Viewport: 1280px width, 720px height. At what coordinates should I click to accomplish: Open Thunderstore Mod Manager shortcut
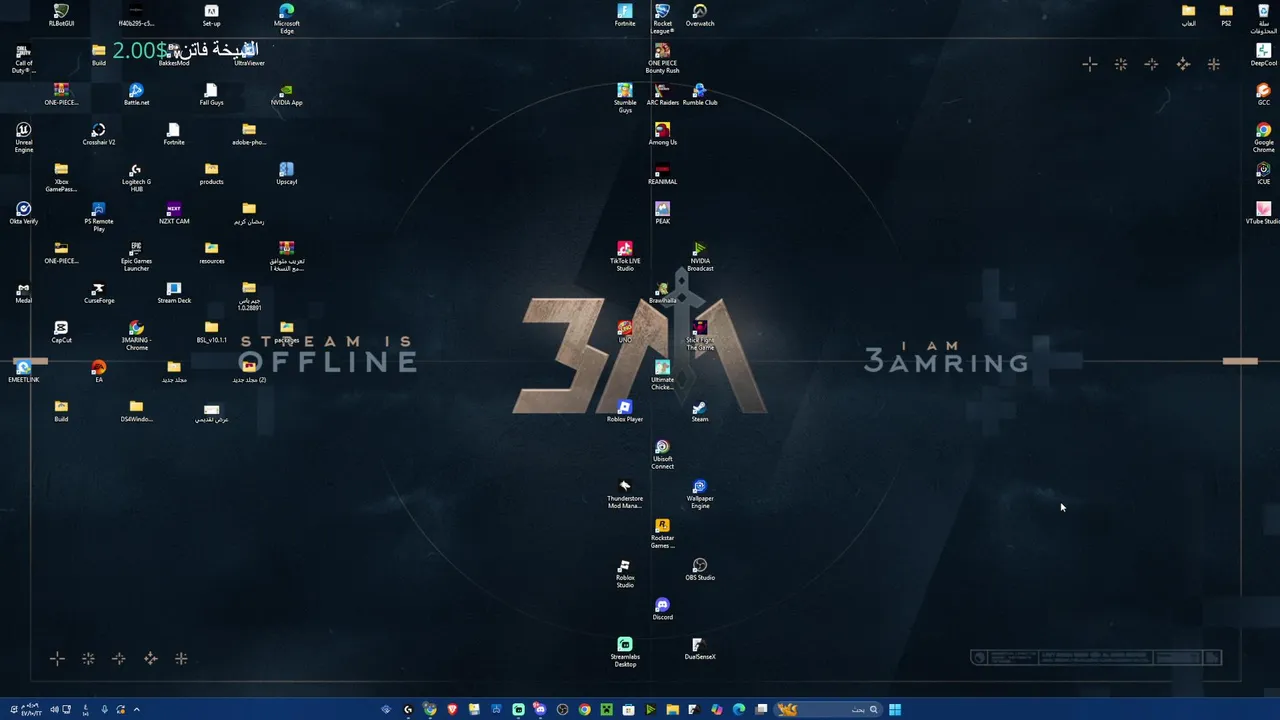625,494
